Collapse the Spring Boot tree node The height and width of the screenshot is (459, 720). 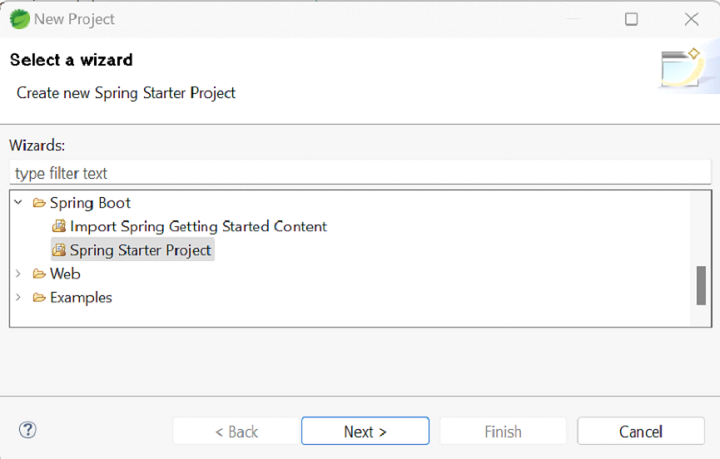pos(18,203)
